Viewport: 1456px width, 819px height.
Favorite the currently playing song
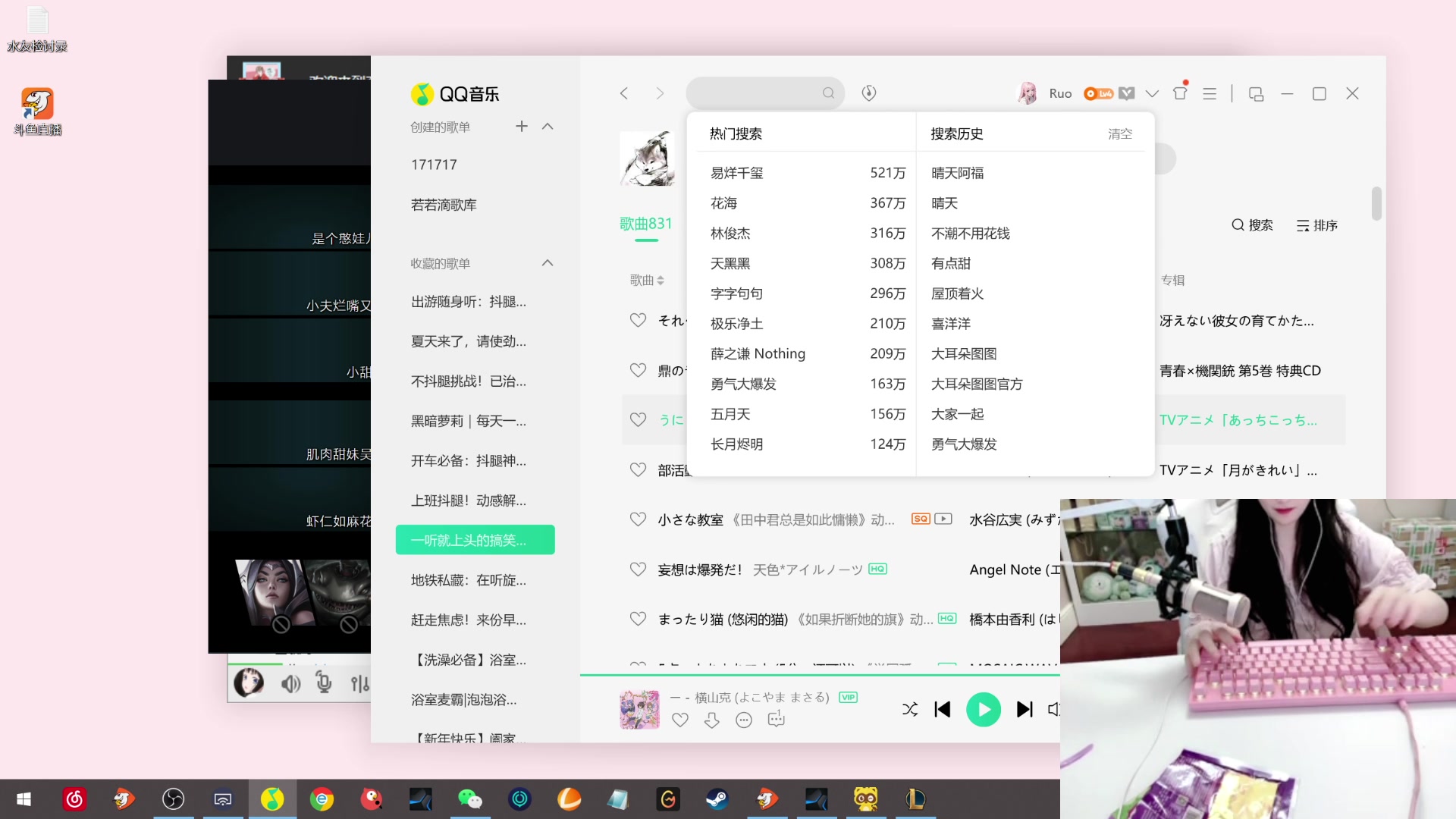click(x=680, y=720)
